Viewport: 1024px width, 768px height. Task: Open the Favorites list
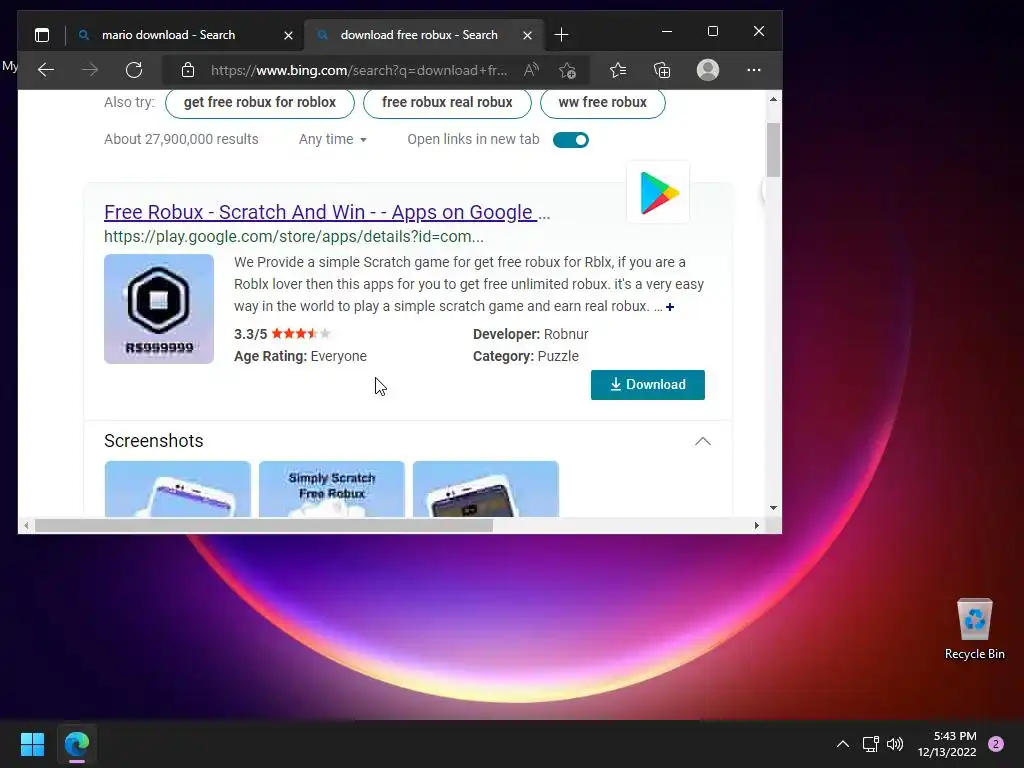coord(618,70)
